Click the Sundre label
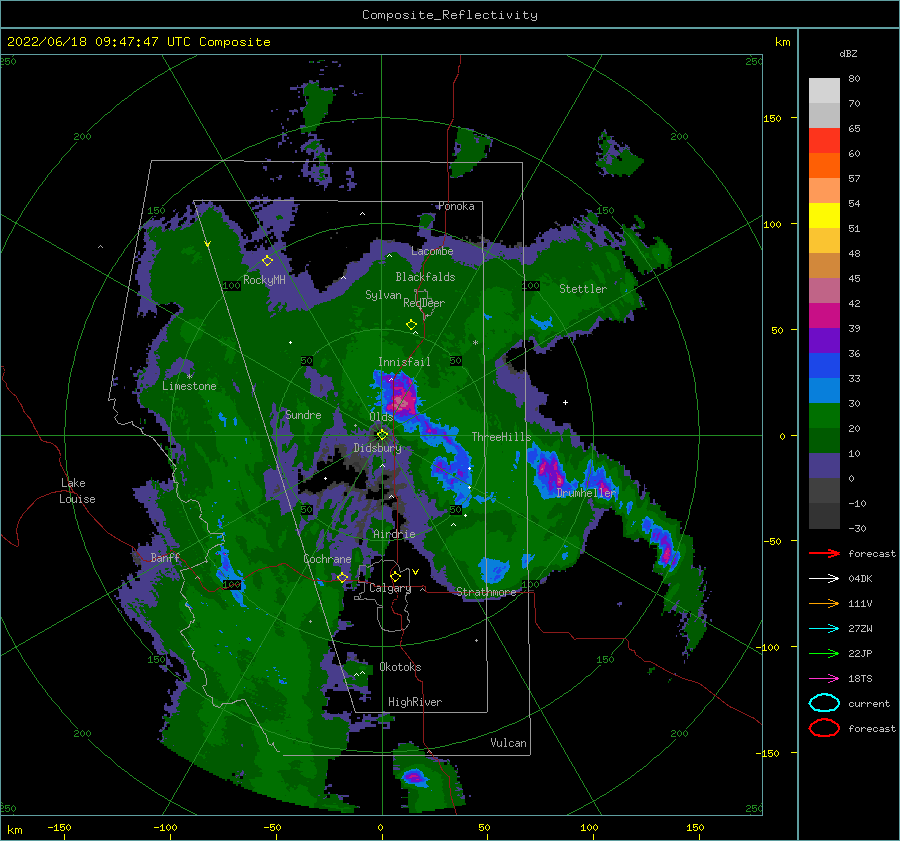The width and height of the screenshot is (900, 841). (x=303, y=415)
